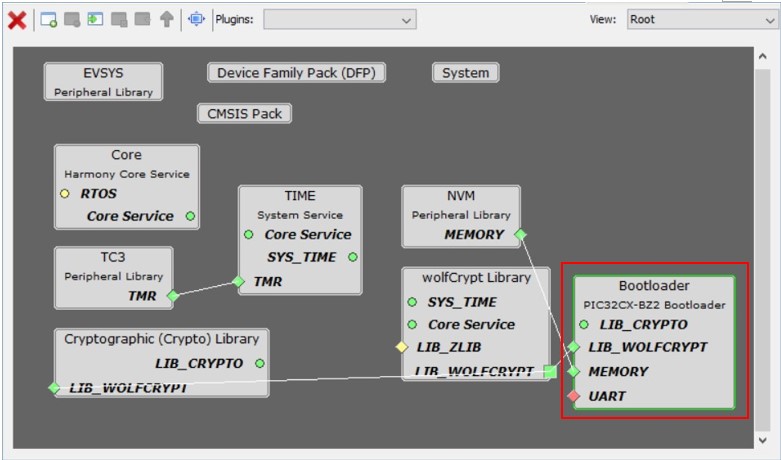Click the LIB_ZLIB yellow diamond on wolfCrypt Library

(x=402, y=347)
